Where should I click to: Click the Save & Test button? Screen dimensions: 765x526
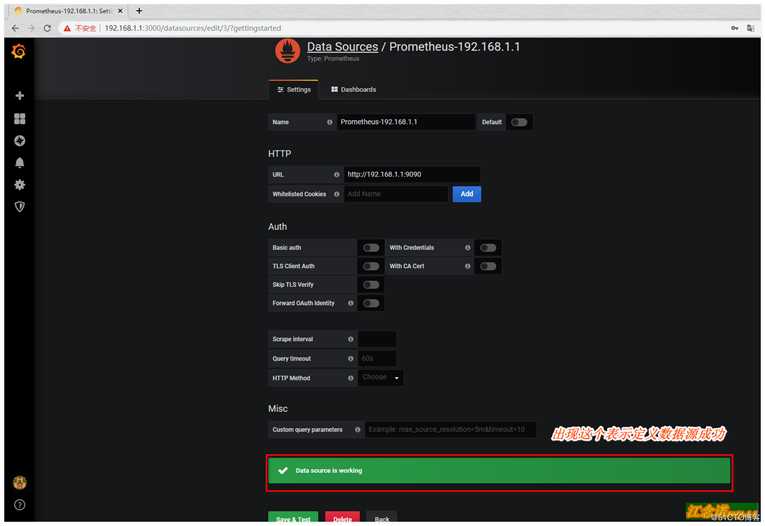tap(293, 518)
